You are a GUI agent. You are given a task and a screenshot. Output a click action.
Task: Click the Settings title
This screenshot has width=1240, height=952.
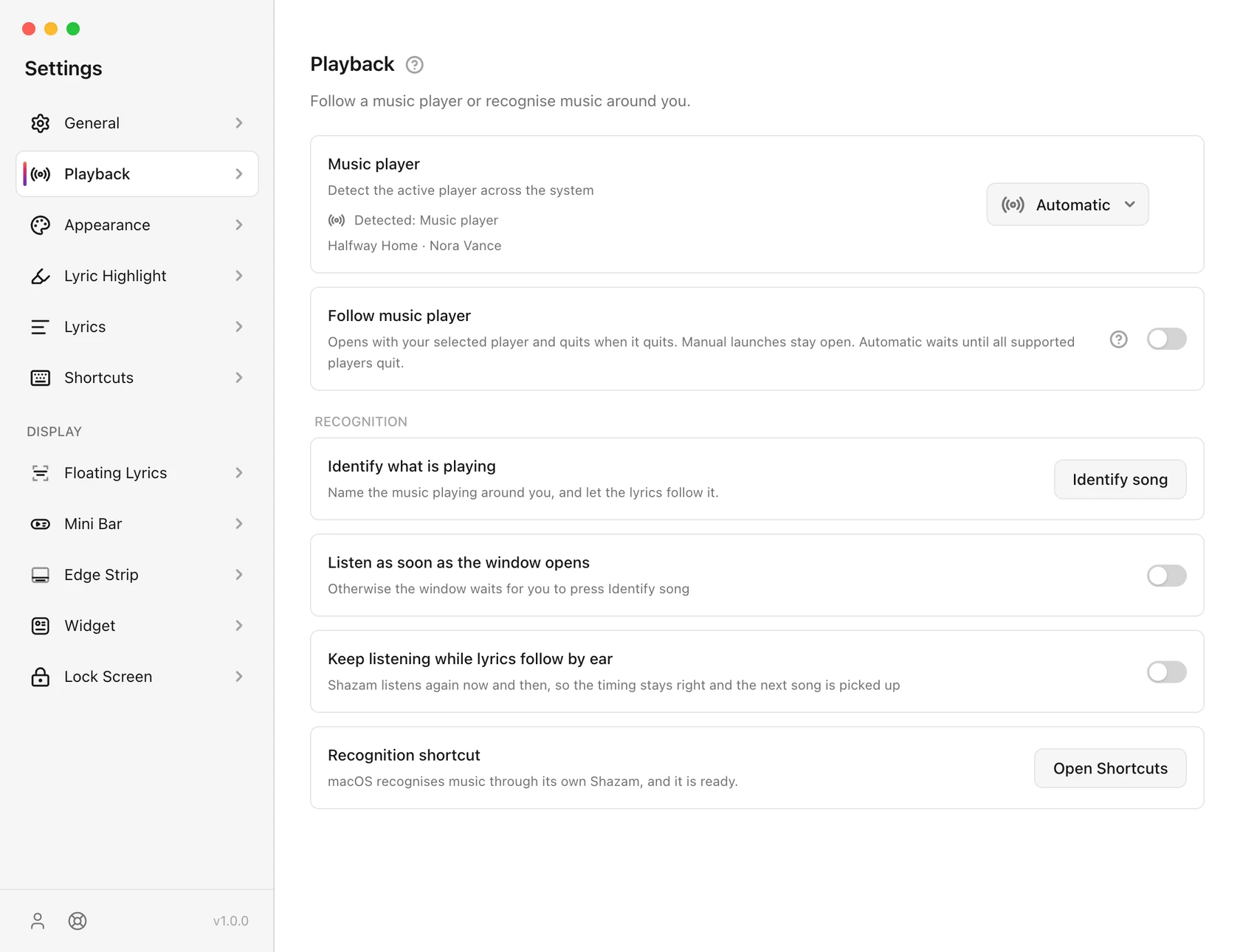tap(63, 69)
